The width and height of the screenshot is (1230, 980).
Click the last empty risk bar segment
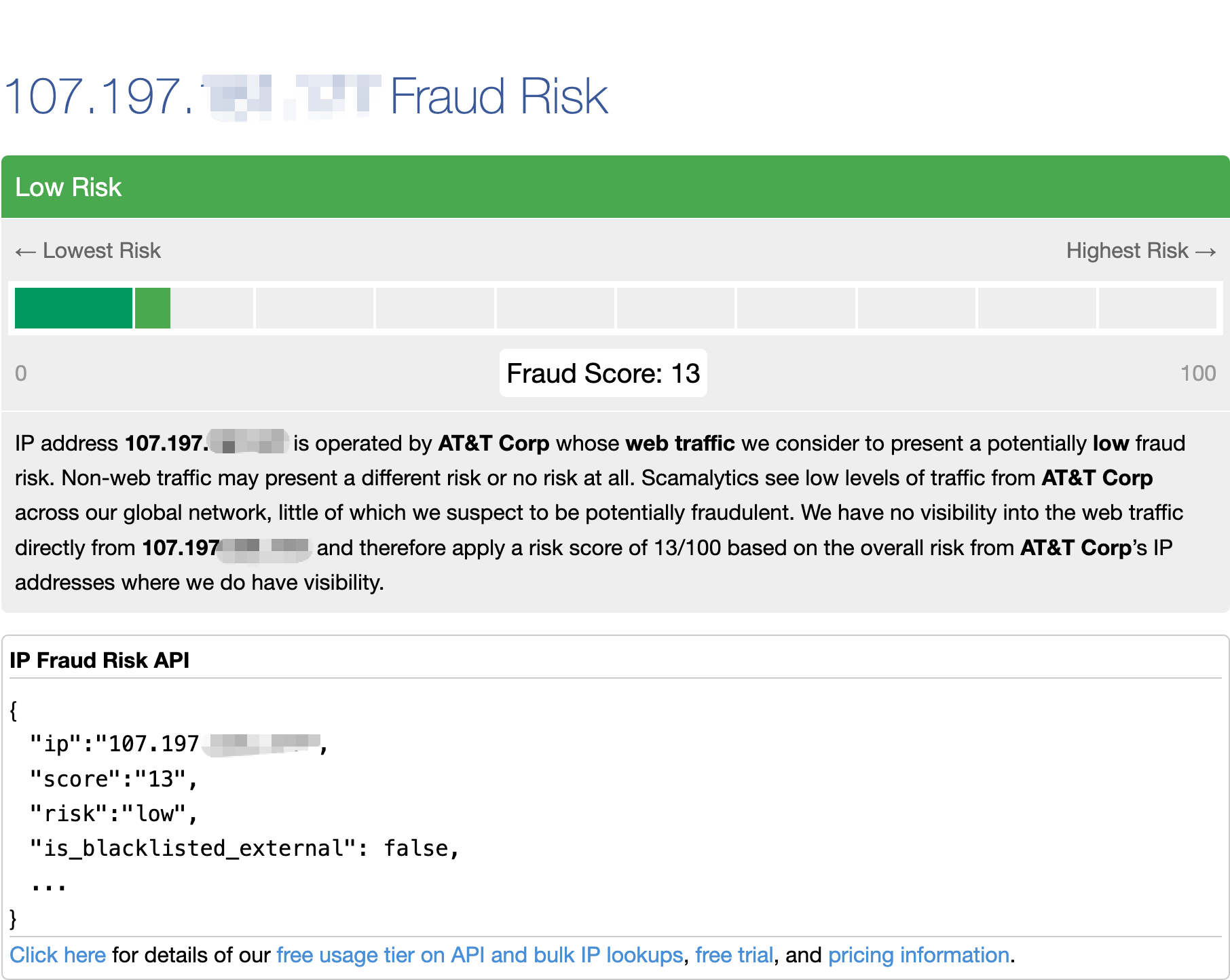click(x=1157, y=308)
